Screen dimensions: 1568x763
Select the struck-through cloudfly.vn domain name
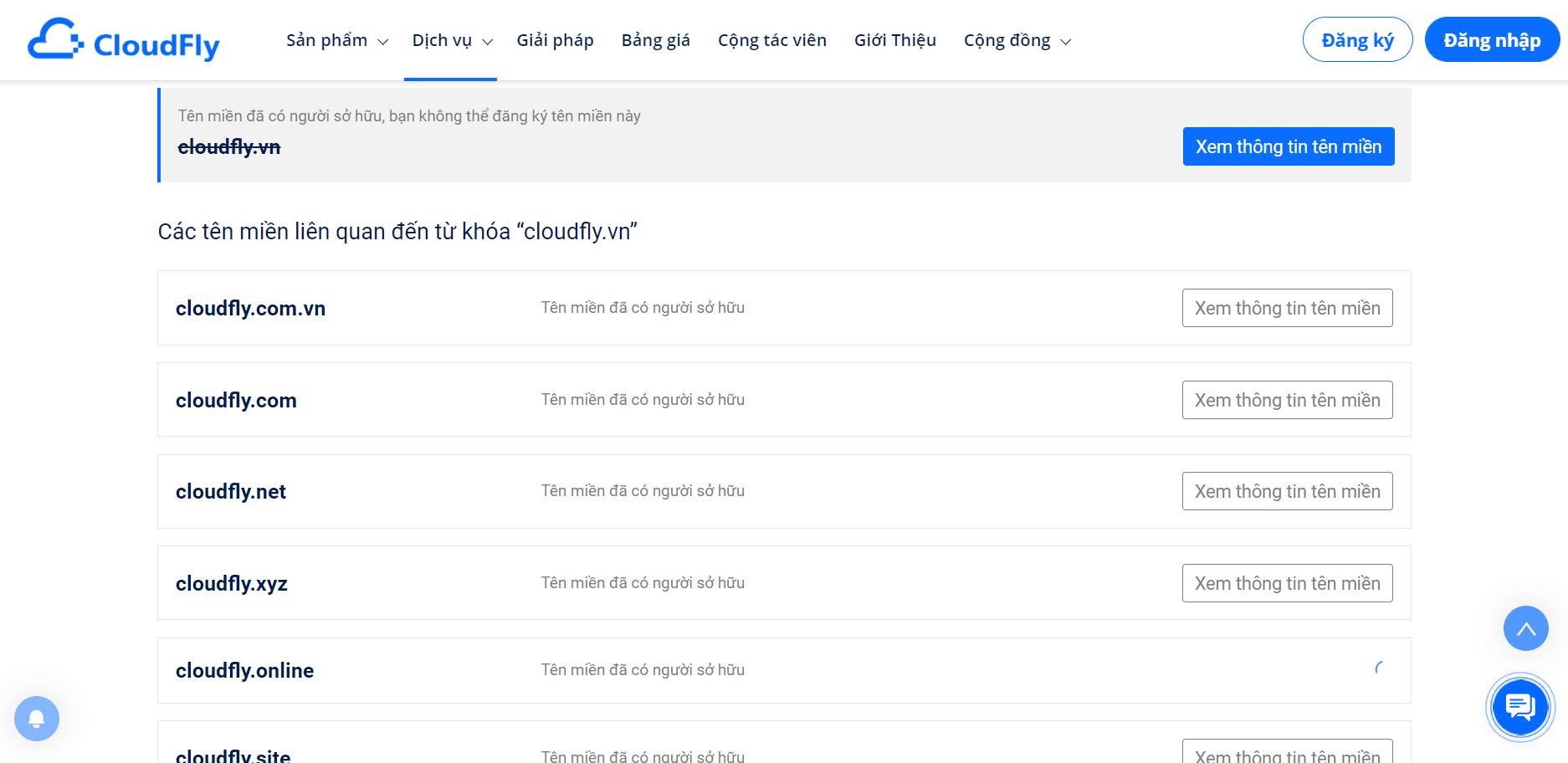coord(229,147)
